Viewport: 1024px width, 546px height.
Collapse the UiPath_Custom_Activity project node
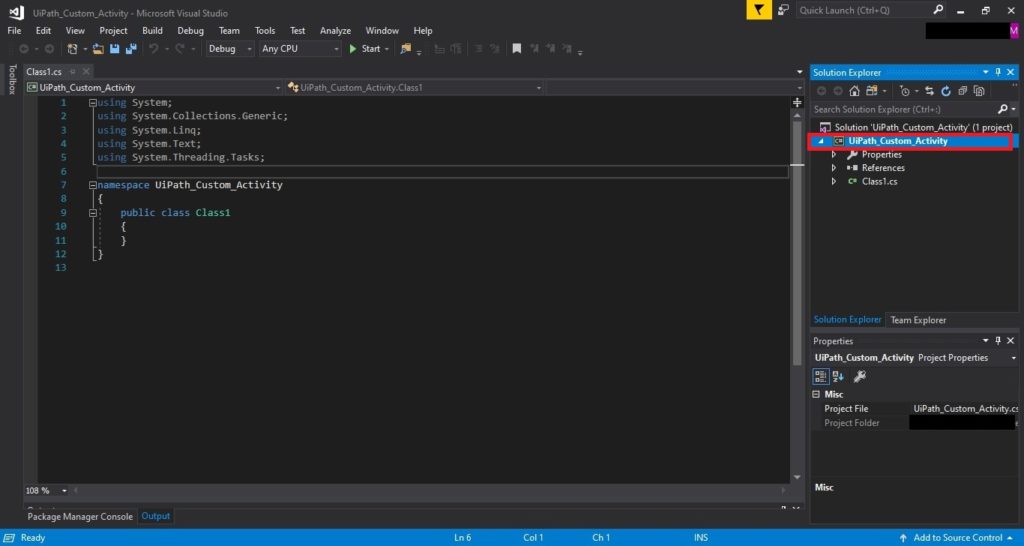click(x=821, y=141)
